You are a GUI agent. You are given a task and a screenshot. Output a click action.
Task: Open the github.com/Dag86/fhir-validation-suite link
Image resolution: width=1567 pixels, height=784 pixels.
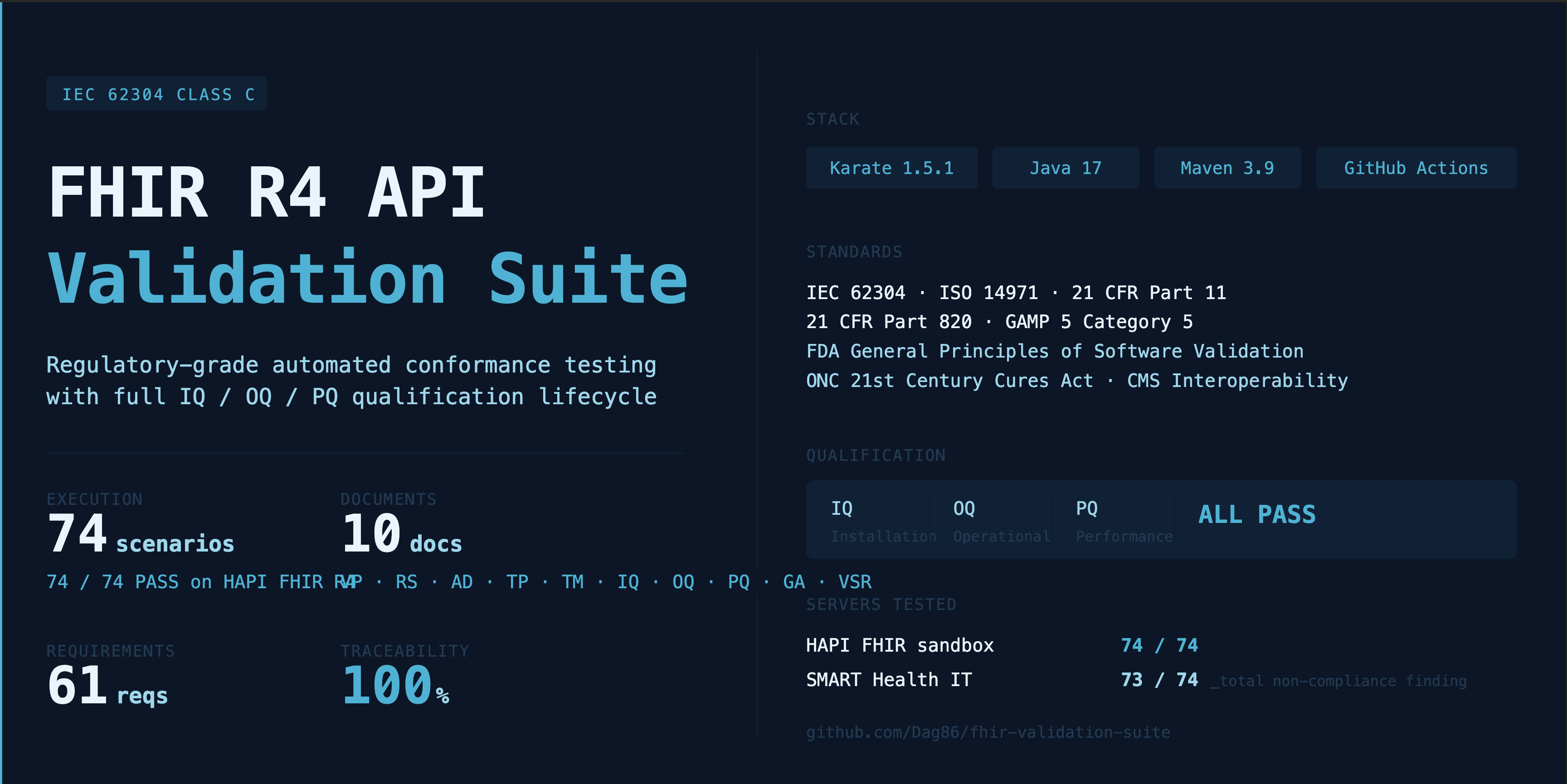pos(988,733)
